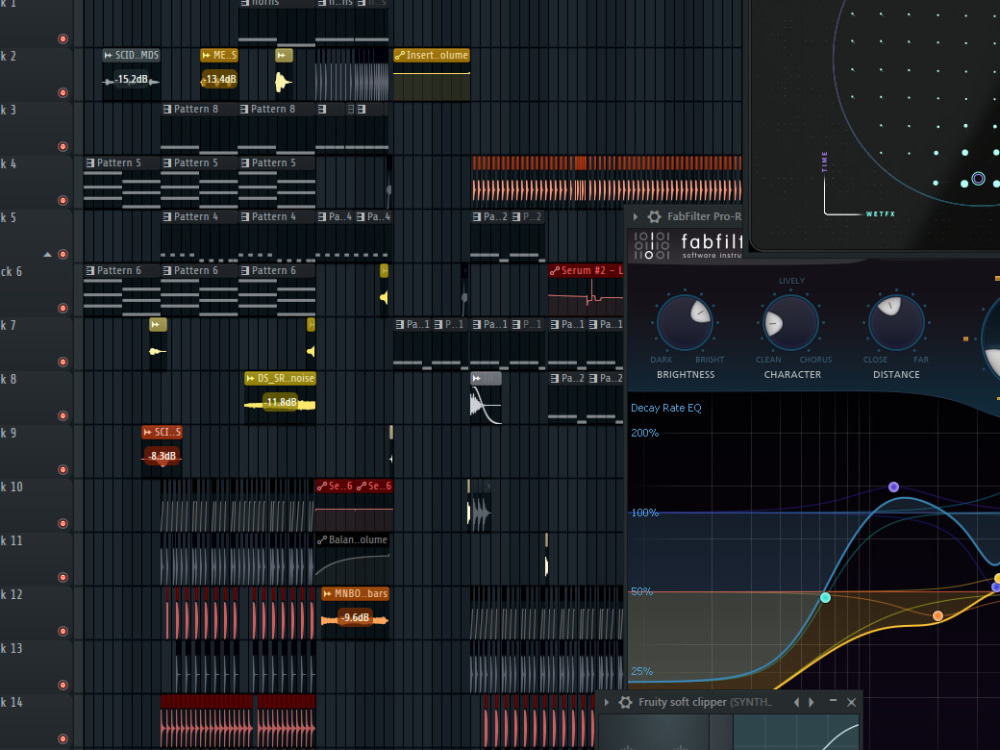This screenshot has height=750, width=1000.
Task: Collapse group using Track 5 up arrow
Action: click(48, 254)
